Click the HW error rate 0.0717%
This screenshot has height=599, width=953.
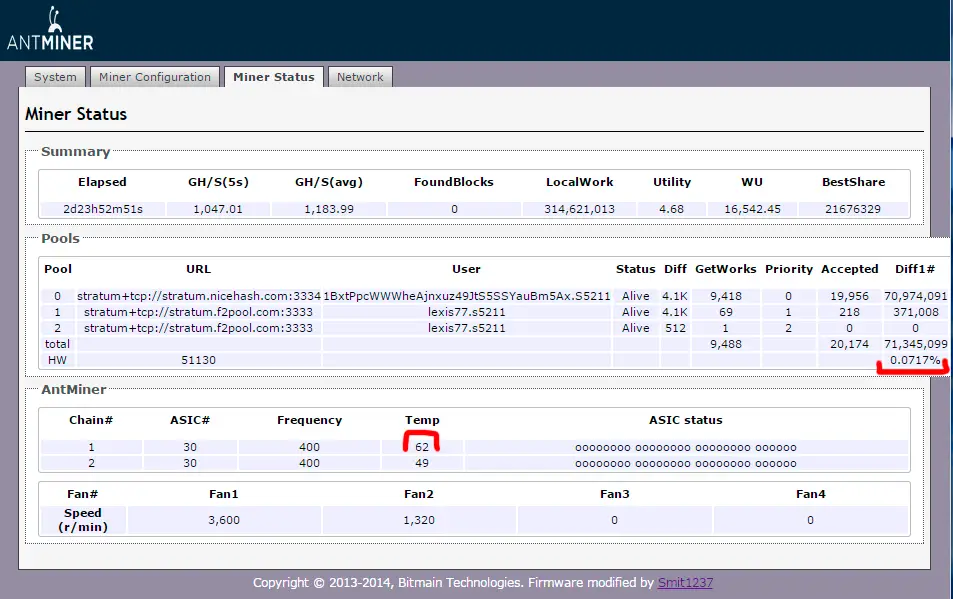pyautogui.click(x=915, y=360)
